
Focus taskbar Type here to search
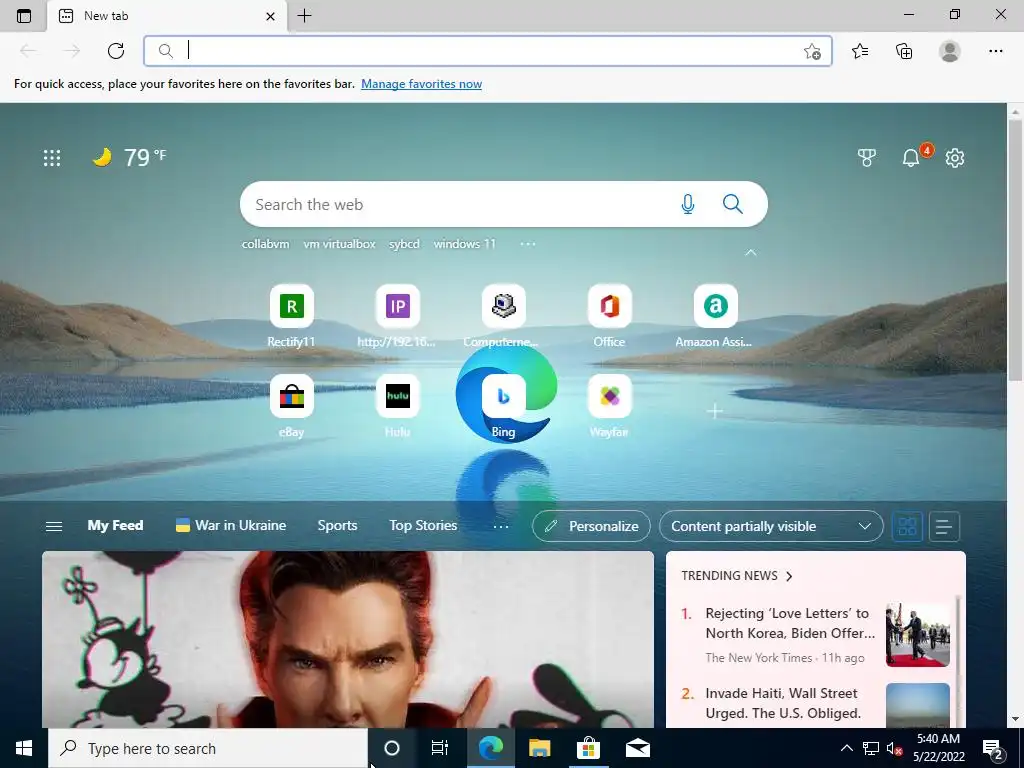pos(208,748)
